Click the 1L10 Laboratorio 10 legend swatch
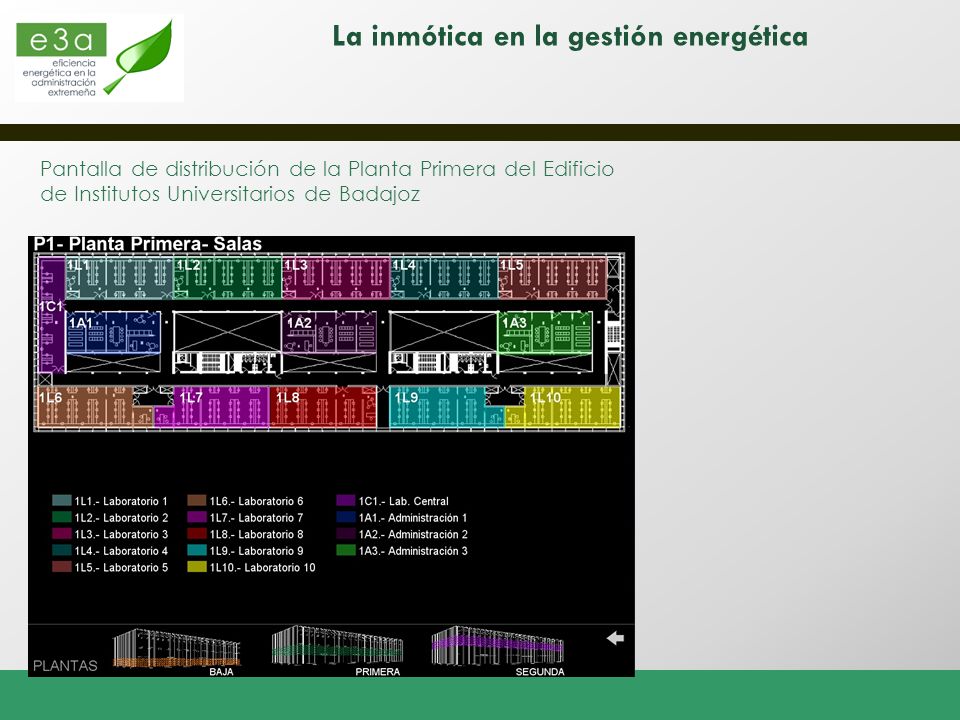The height and width of the screenshot is (720, 960). coord(197,567)
